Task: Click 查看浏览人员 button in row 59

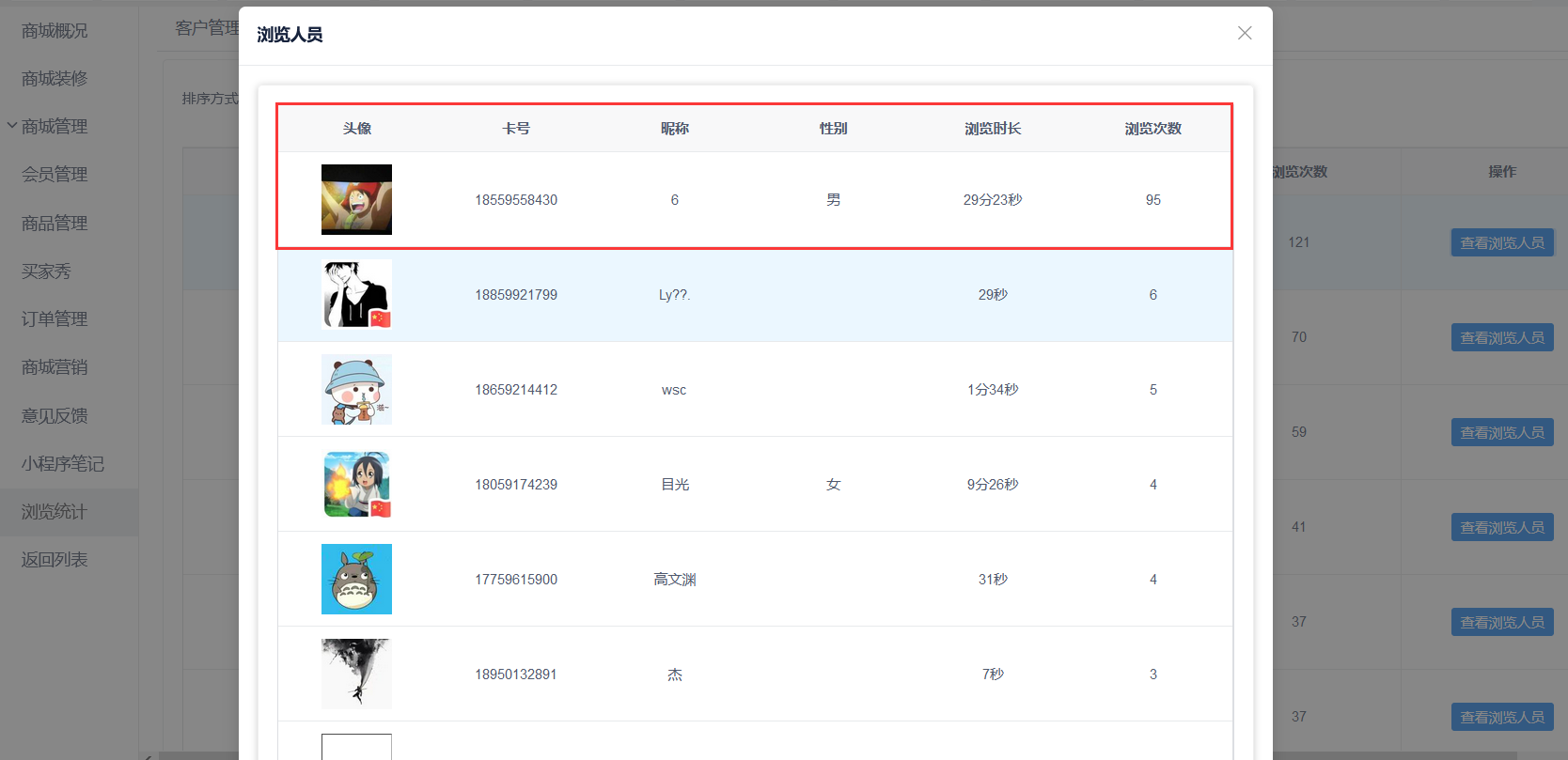Action: tap(1502, 432)
